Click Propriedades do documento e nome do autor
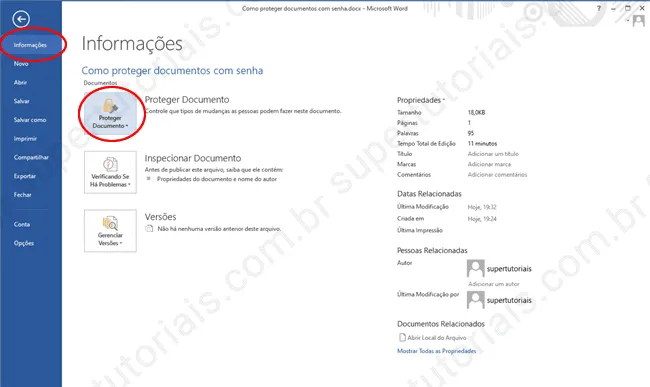Image resolution: width=650 pixels, height=387 pixels. point(217,179)
